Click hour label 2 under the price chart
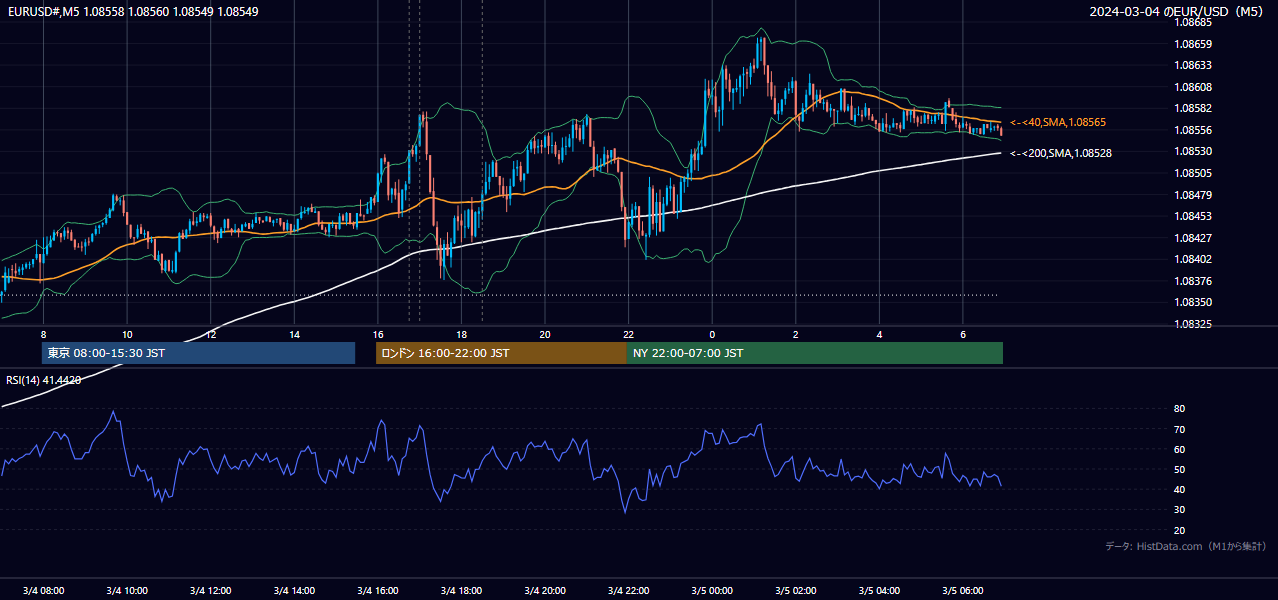 (796, 334)
